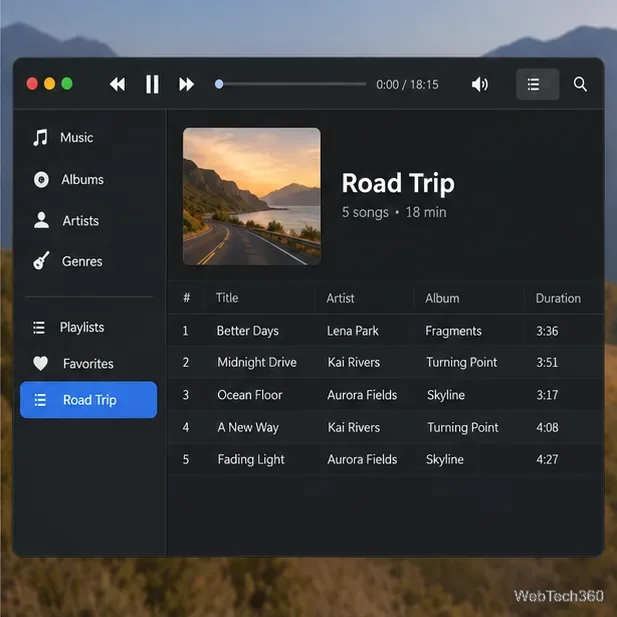Click Skyline in Fading Light row
This screenshot has width=617, height=617.
[x=445, y=460]
